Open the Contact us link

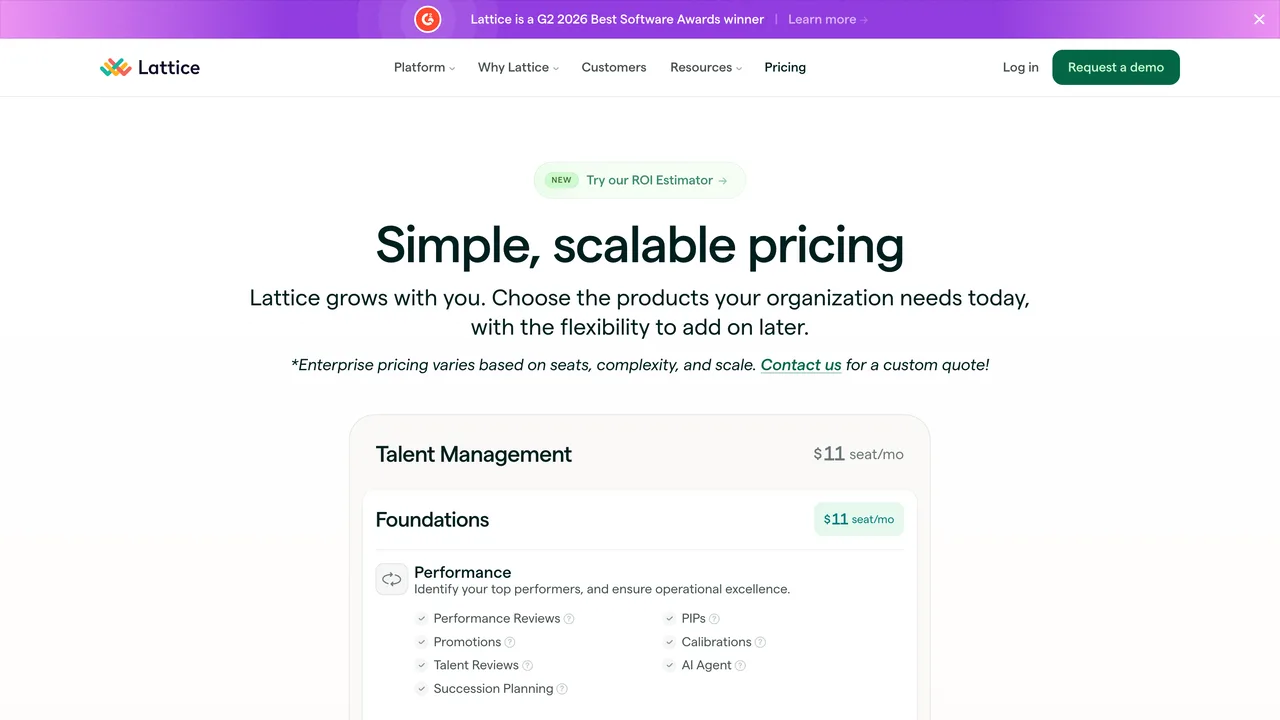(x=800, y=365)
